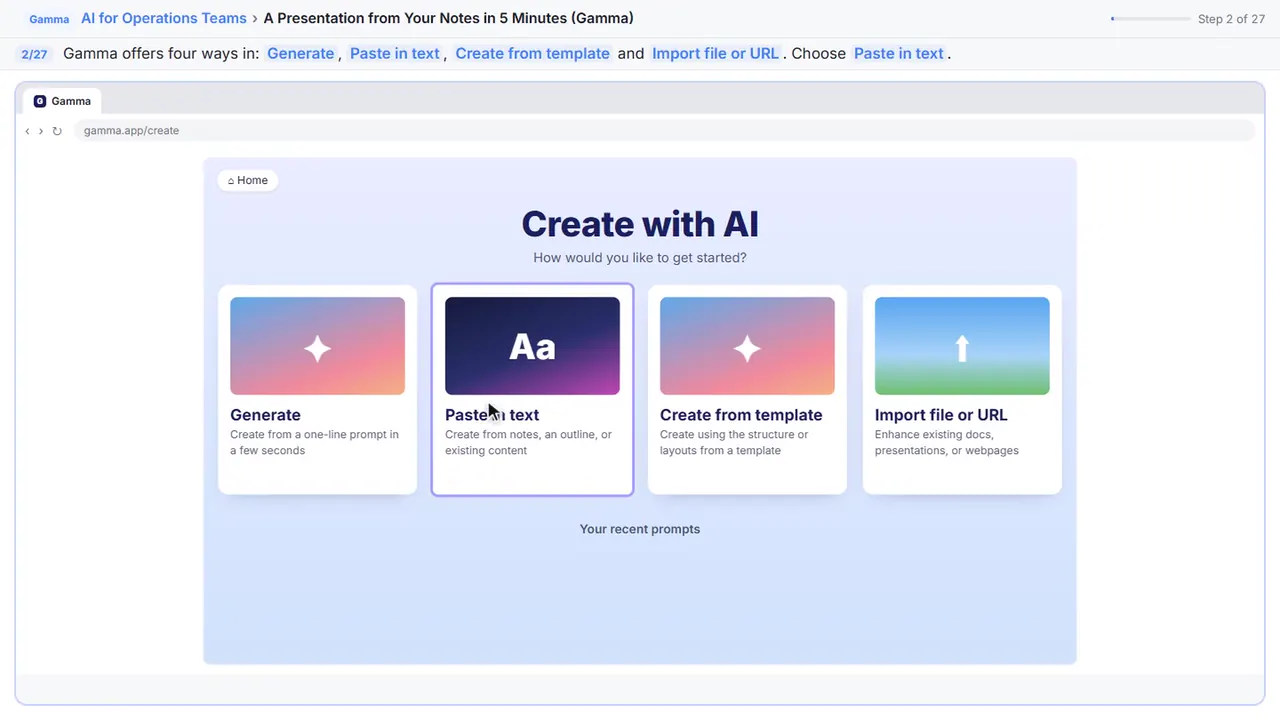Viewport: 1280px width, 720px height.
Task: Click the browser forward arrow
Action: tap(41, 131)
